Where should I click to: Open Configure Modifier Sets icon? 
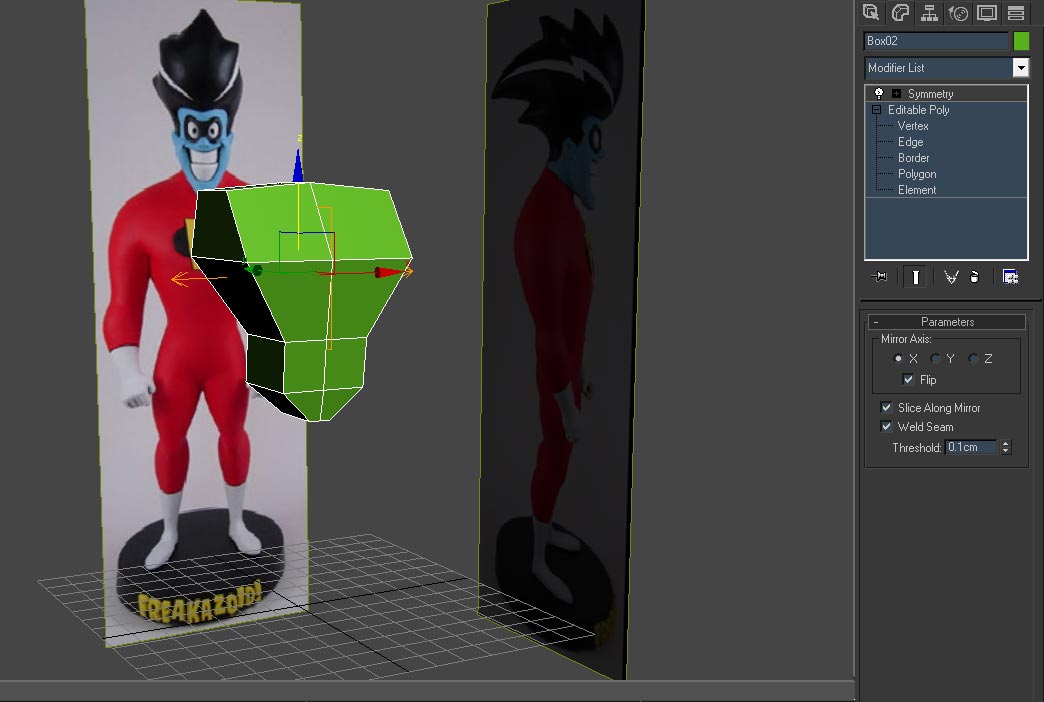coord(1011,276)
